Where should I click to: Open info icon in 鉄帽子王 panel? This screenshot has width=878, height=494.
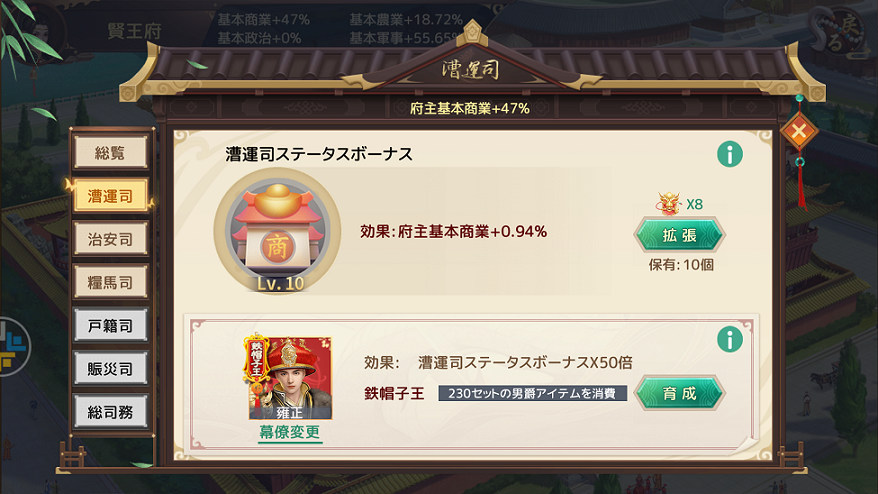click(730, 339)
